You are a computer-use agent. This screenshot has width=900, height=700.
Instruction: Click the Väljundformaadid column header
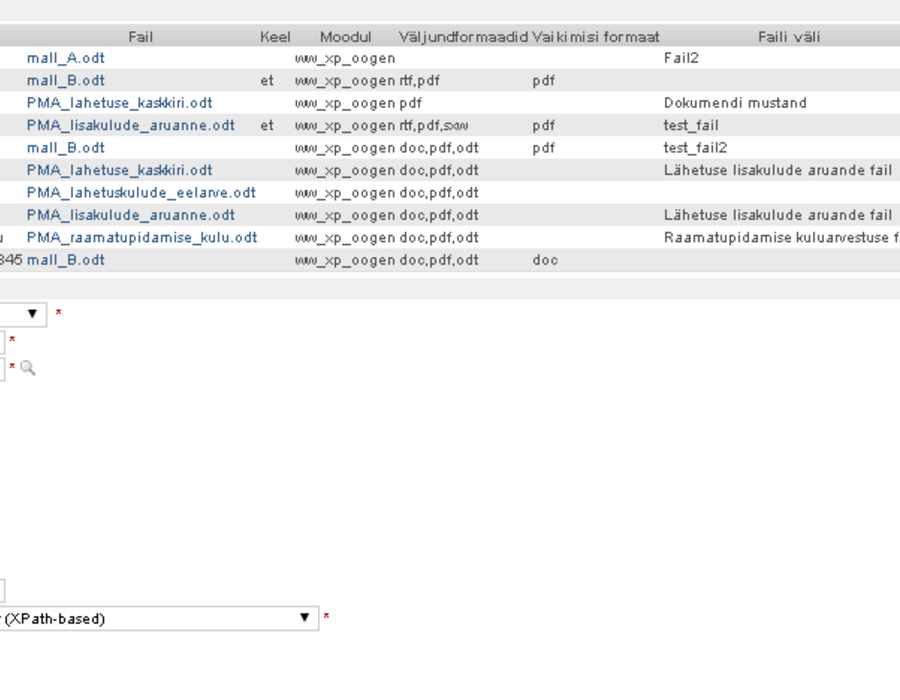pos(463,37)
